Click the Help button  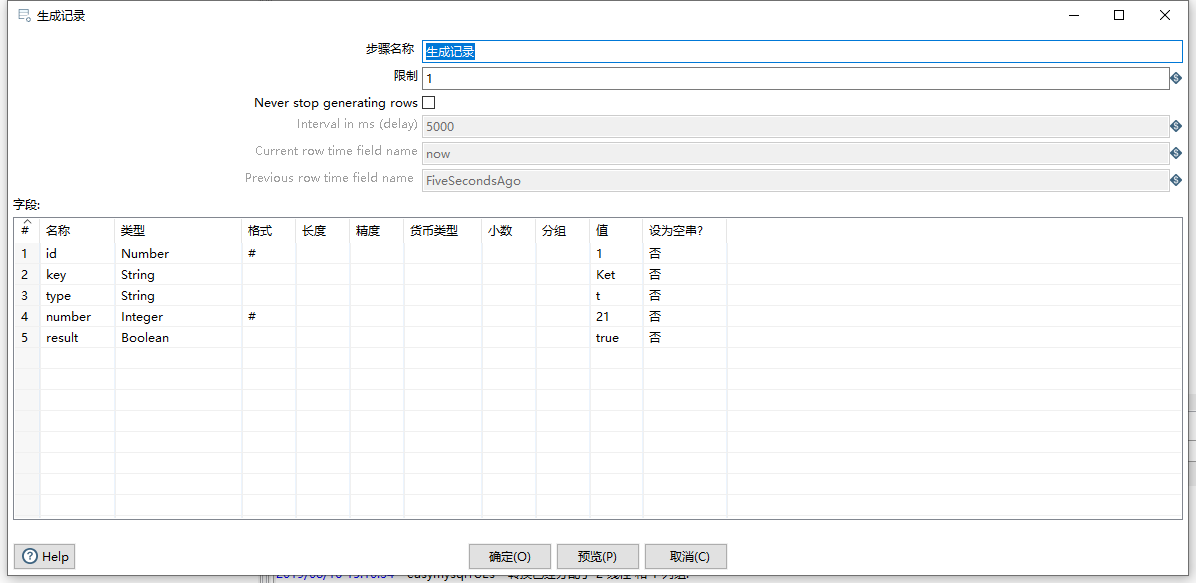44,556
